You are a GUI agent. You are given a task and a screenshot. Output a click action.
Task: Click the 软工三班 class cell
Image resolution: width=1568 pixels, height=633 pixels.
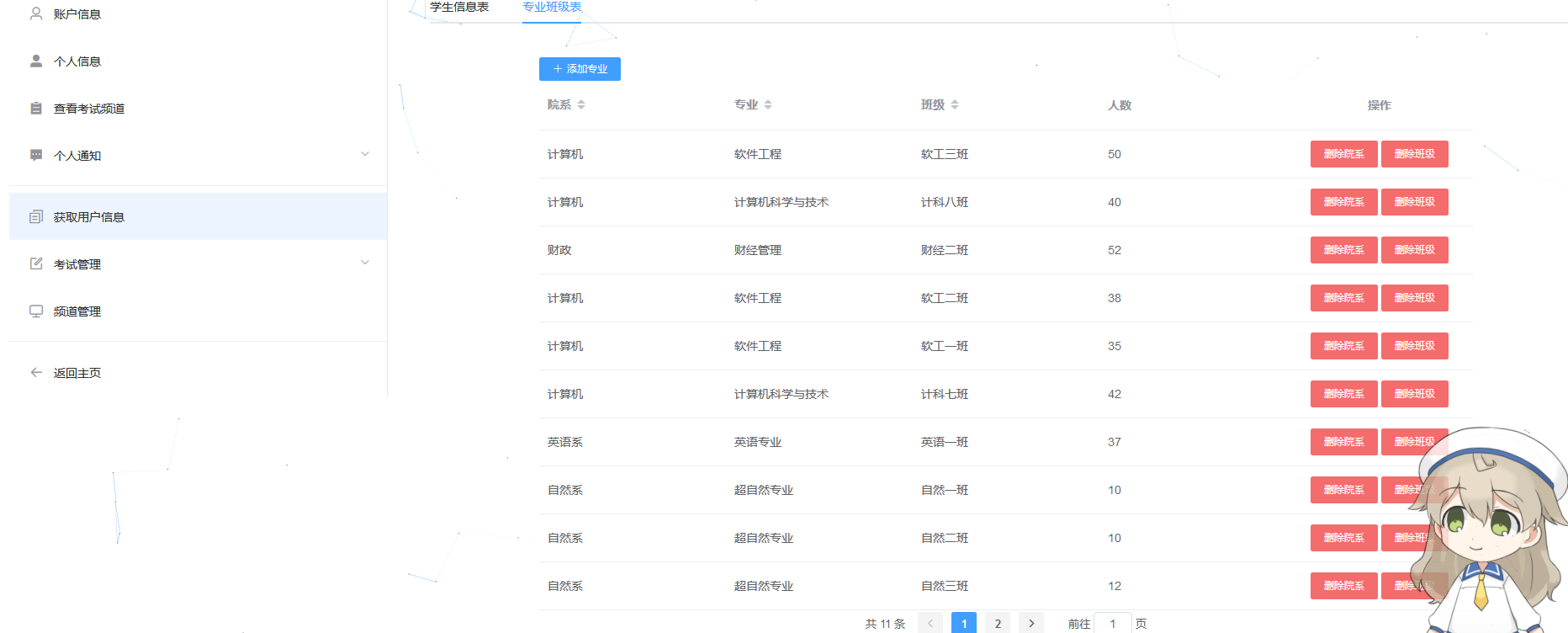[x=945, y=154]
